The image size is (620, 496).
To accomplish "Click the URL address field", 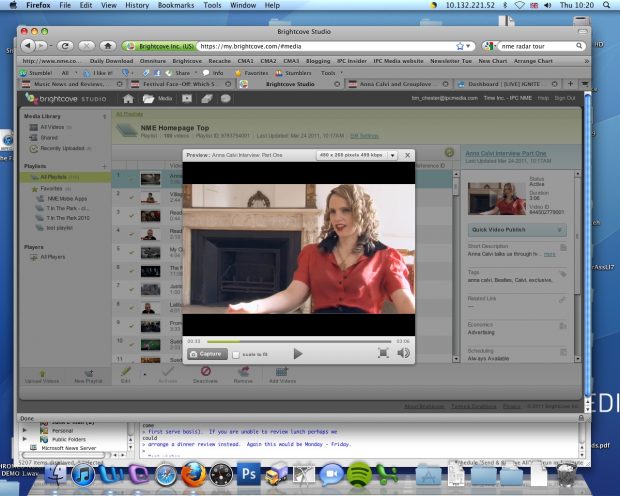I will (326, 46).
